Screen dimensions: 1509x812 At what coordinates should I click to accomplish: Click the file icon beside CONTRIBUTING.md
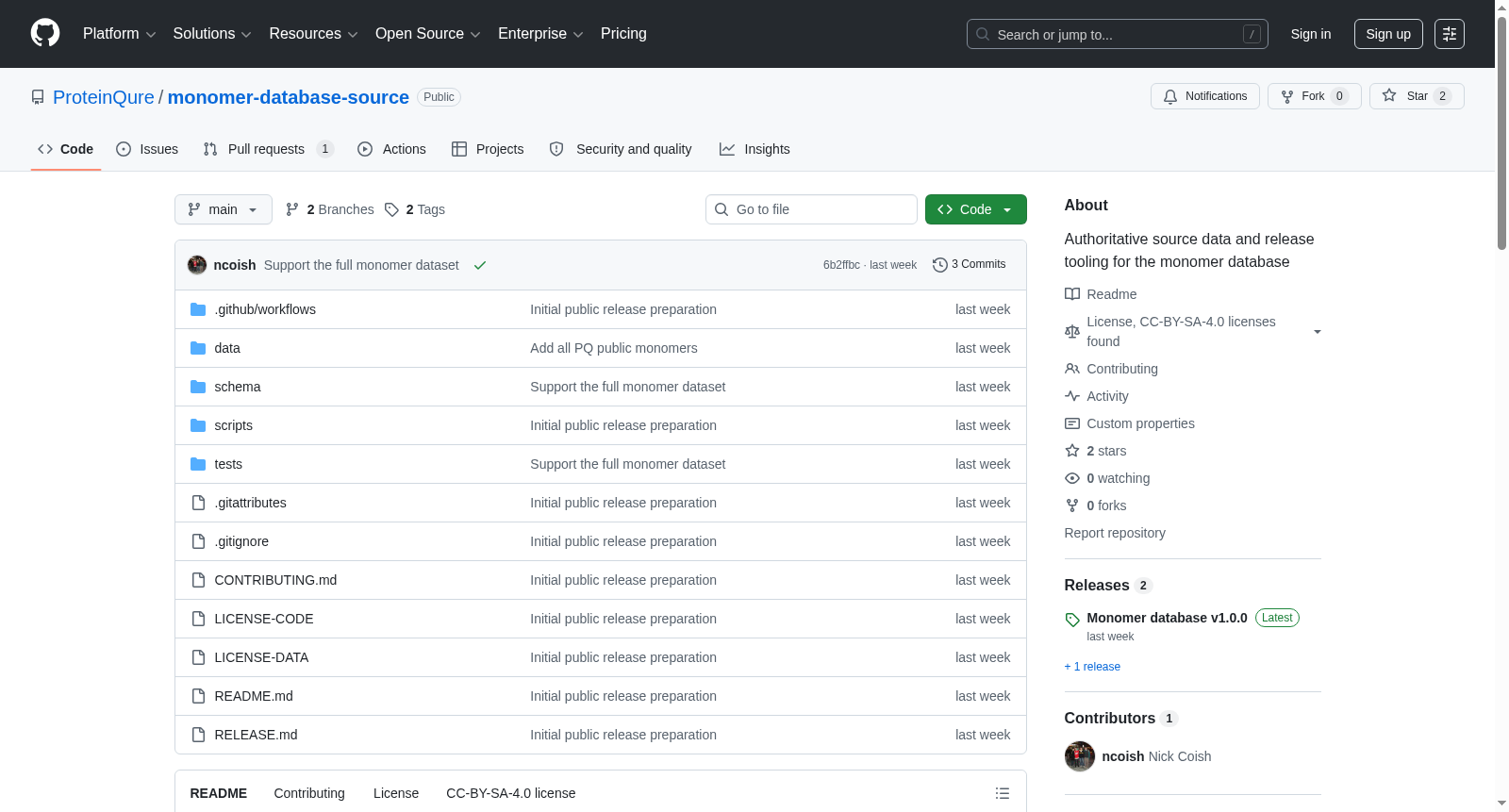tap(198, 580)
